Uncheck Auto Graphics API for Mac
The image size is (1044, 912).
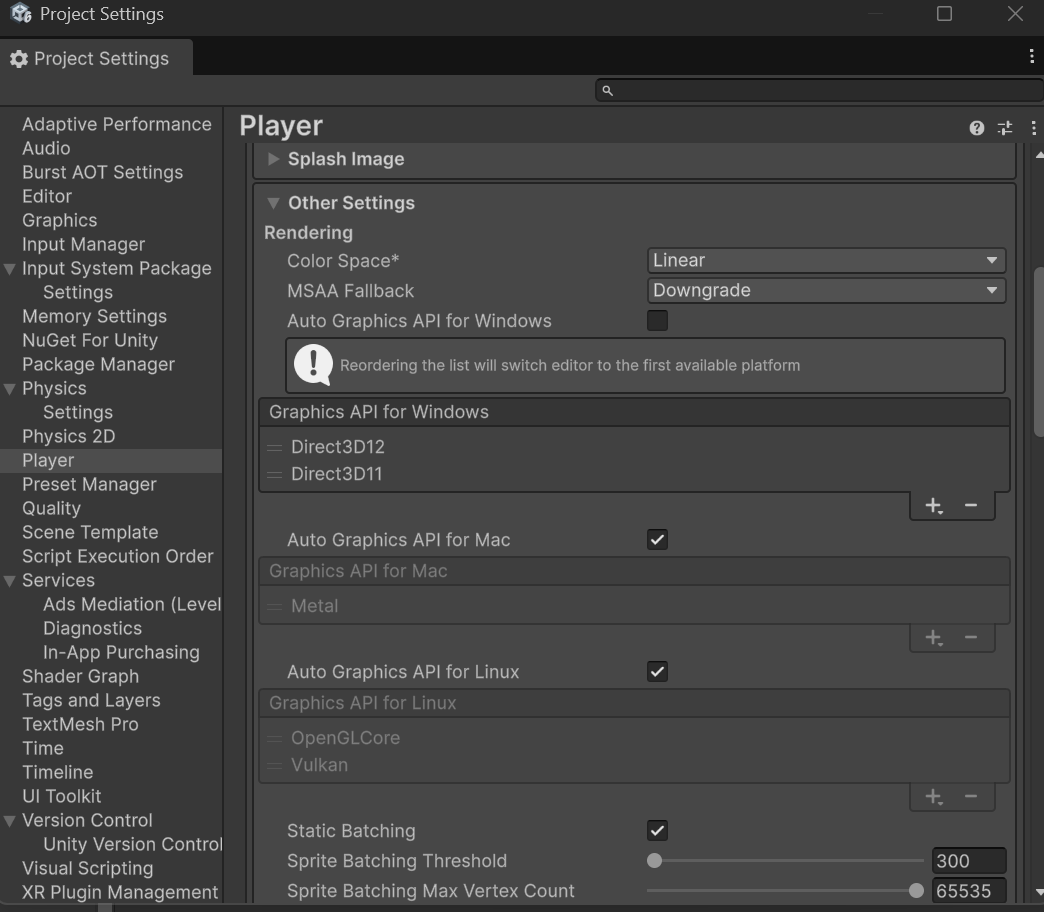coord(657,540)
